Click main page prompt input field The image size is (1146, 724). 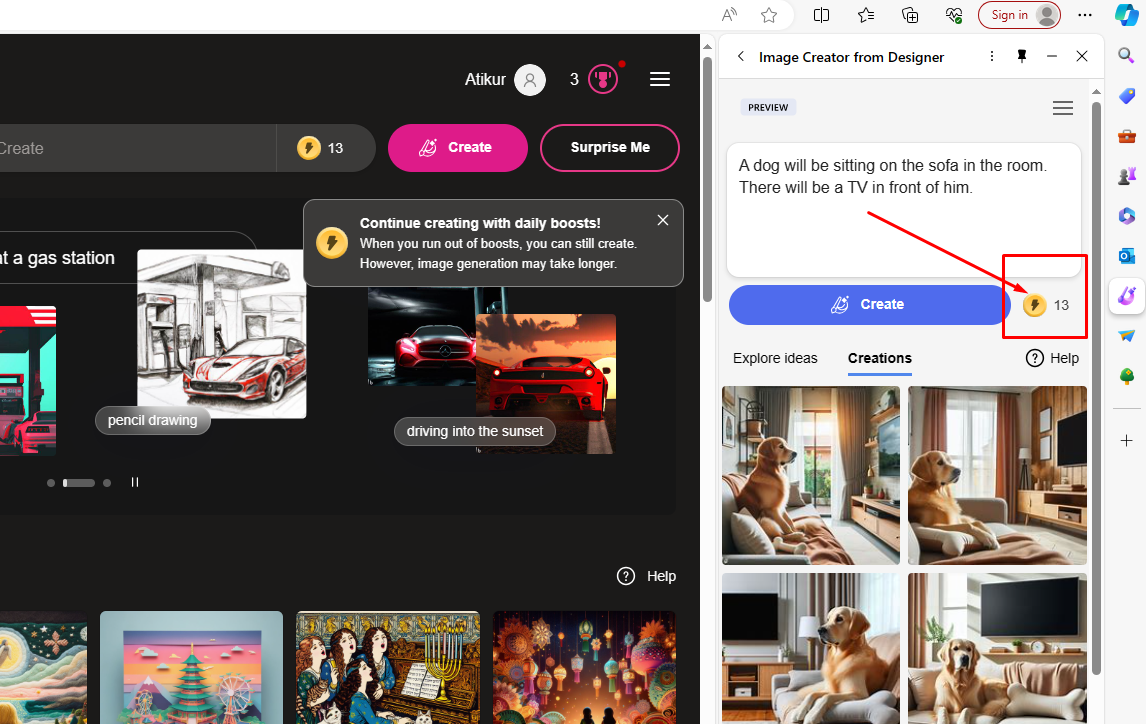[137, 148]
